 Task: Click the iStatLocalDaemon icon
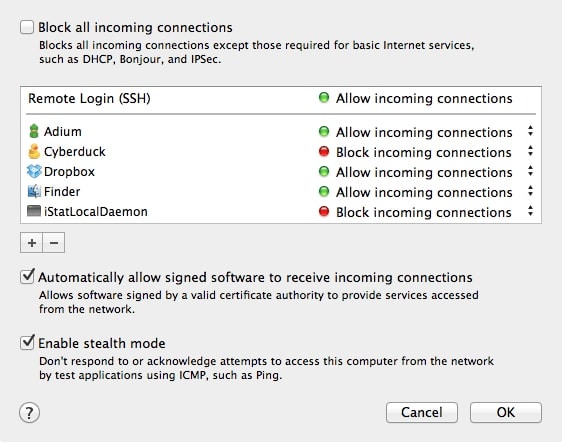point(34,211)
